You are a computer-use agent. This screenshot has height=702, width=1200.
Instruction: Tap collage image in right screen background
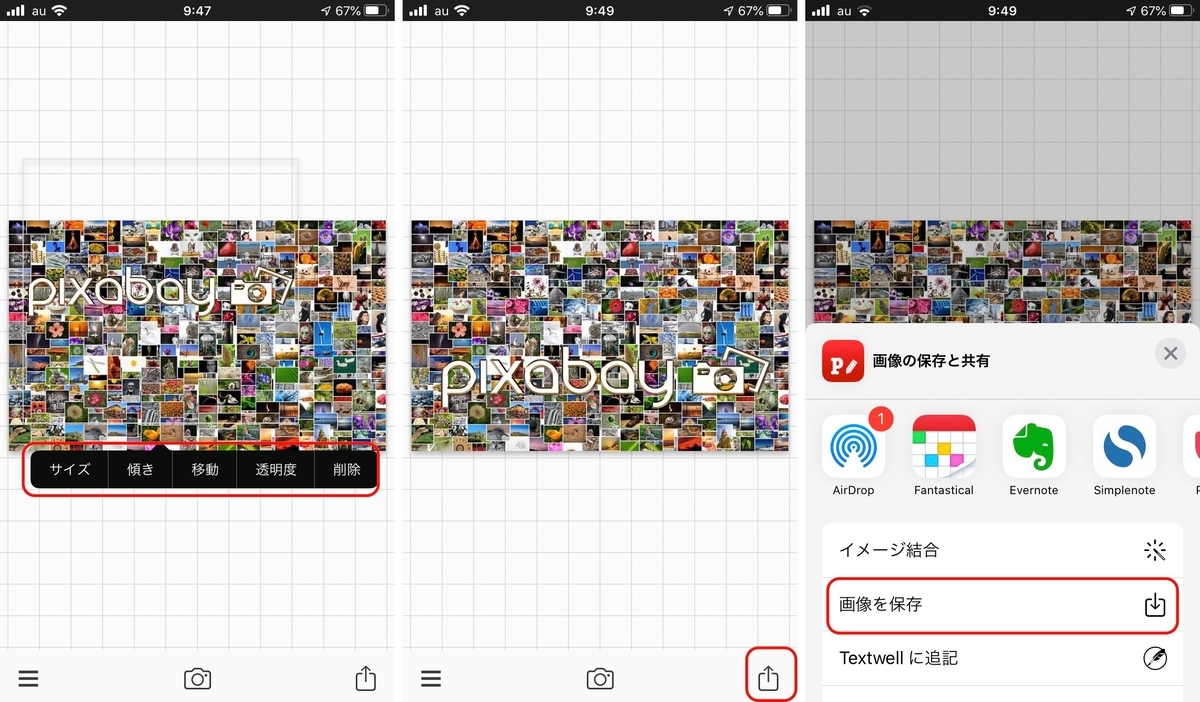[1003, 270]
